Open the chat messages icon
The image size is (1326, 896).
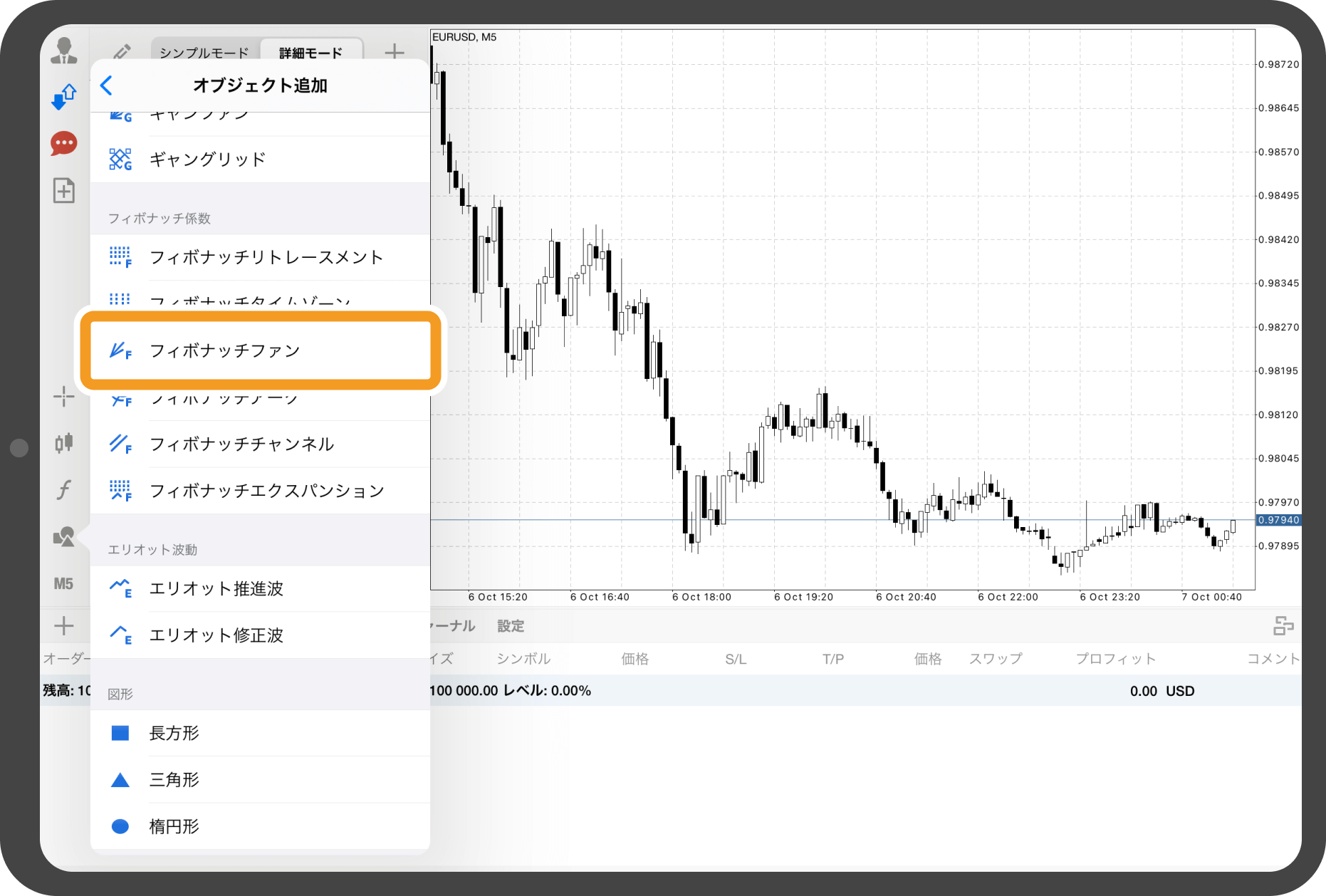pos(64,142)
